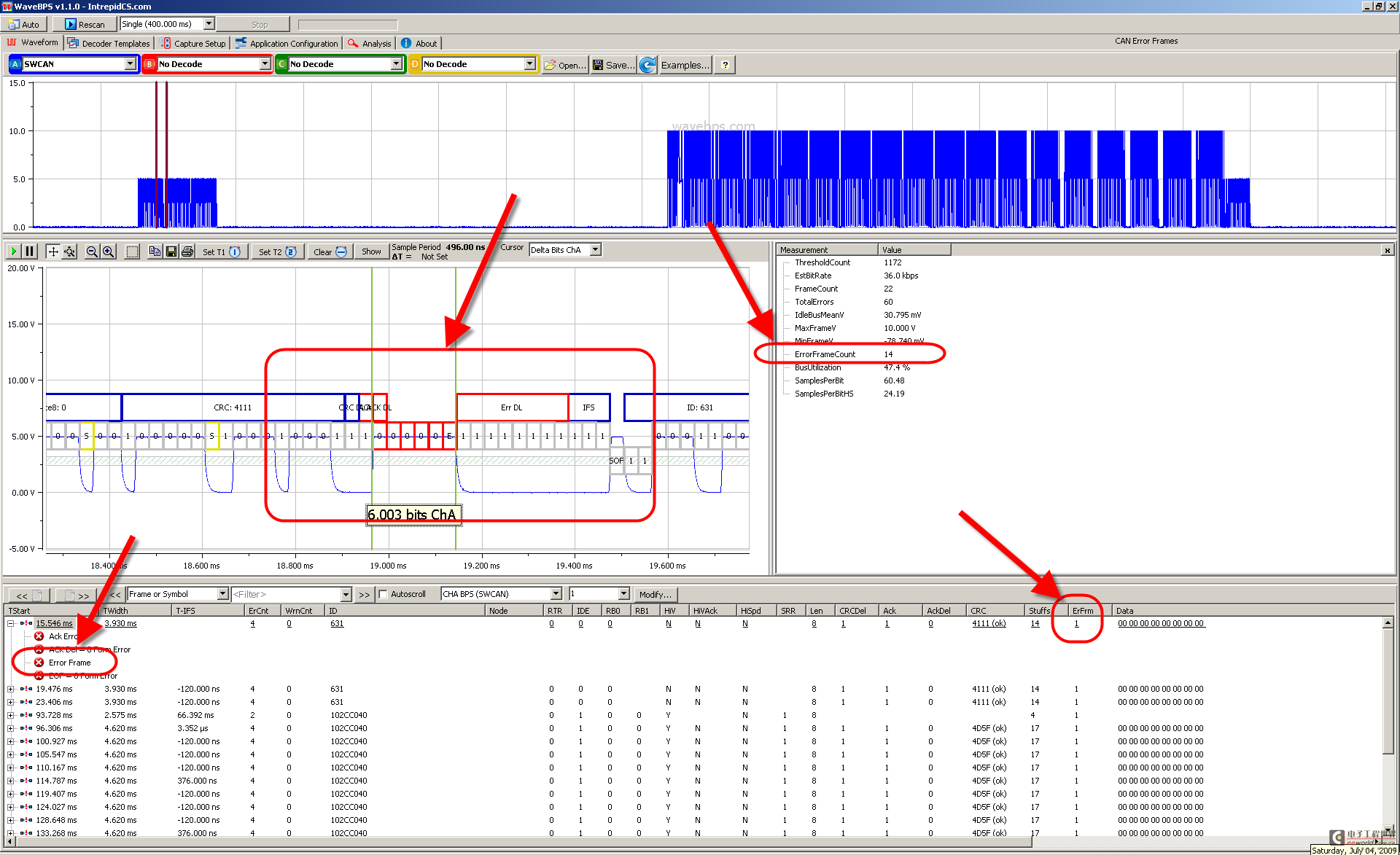1400x855 pixels.
Task: Switch to the Waveform tab
Action: coord(33,43)
